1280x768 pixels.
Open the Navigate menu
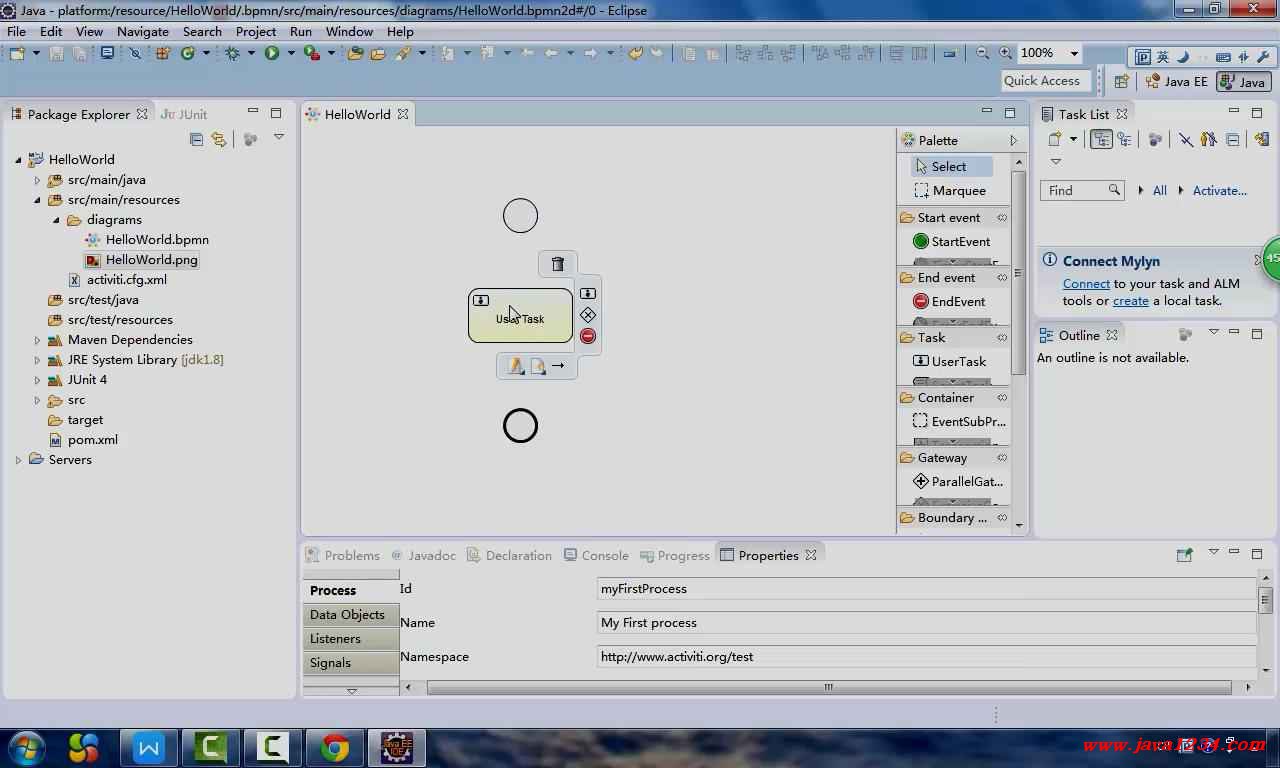tap(143, 31)
